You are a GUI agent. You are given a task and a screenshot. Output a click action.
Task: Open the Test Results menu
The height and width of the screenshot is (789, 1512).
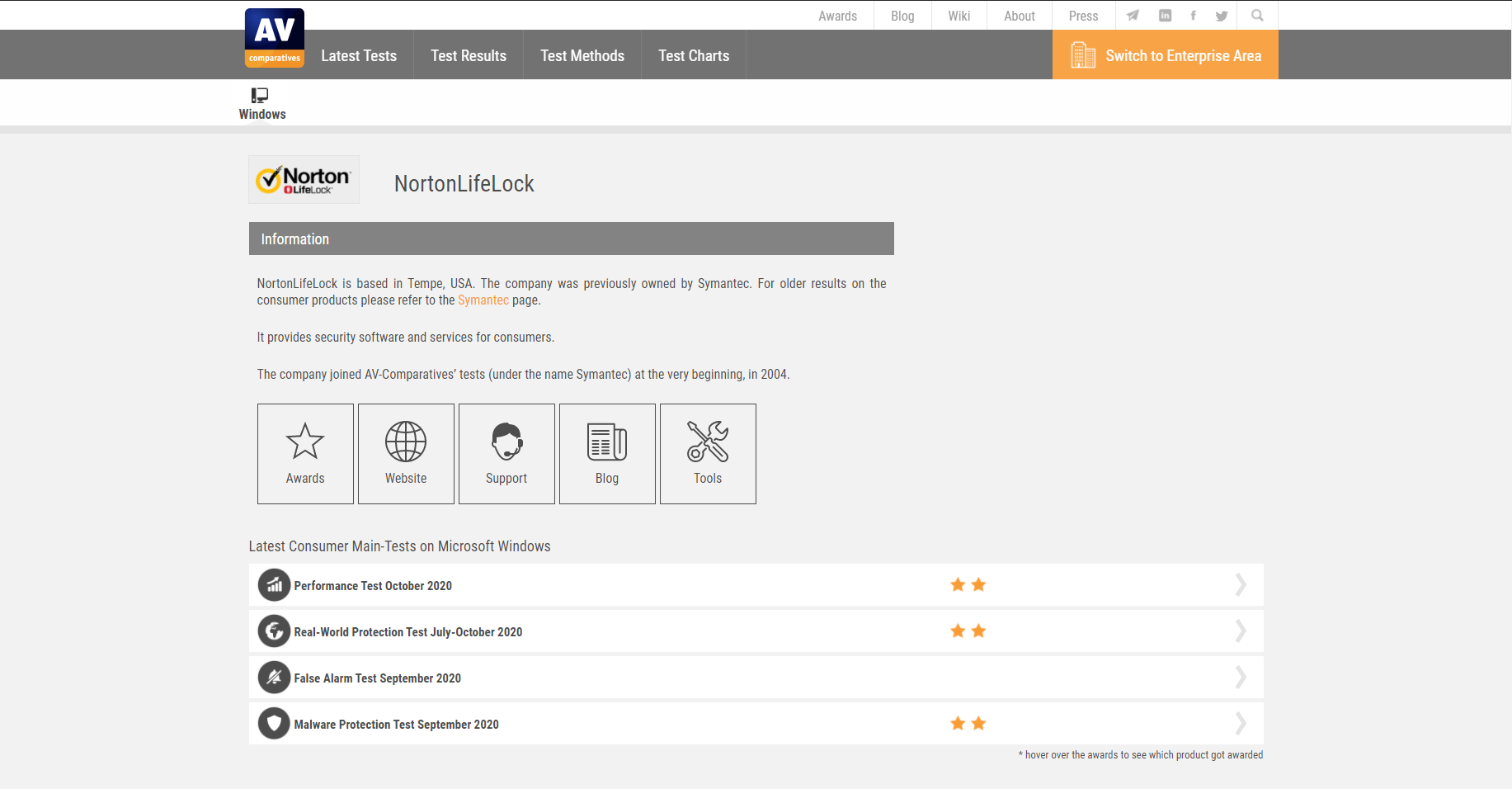click(469, 55)
